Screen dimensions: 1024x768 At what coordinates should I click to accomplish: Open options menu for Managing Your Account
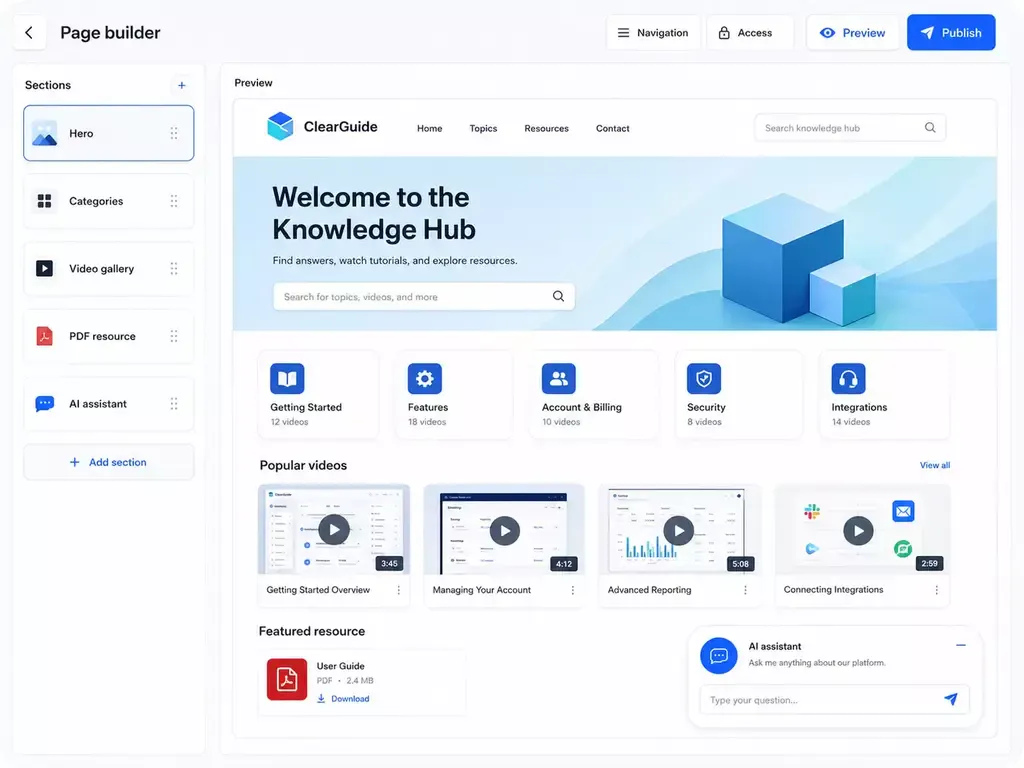[573, 590]
